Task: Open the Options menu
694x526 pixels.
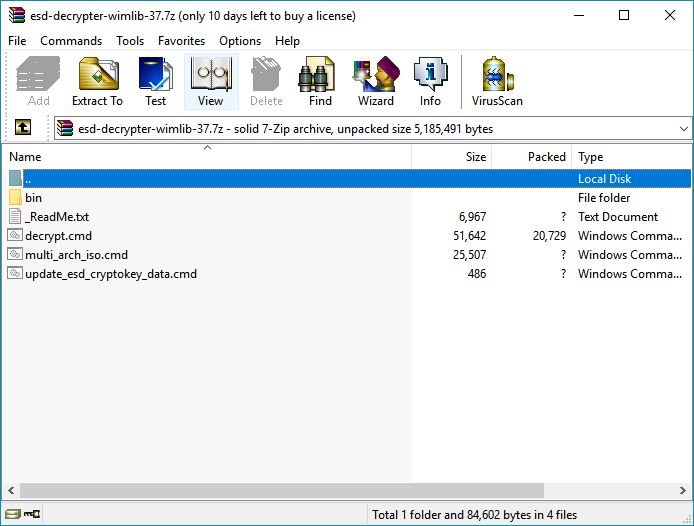Action: [x=240, y=41]
